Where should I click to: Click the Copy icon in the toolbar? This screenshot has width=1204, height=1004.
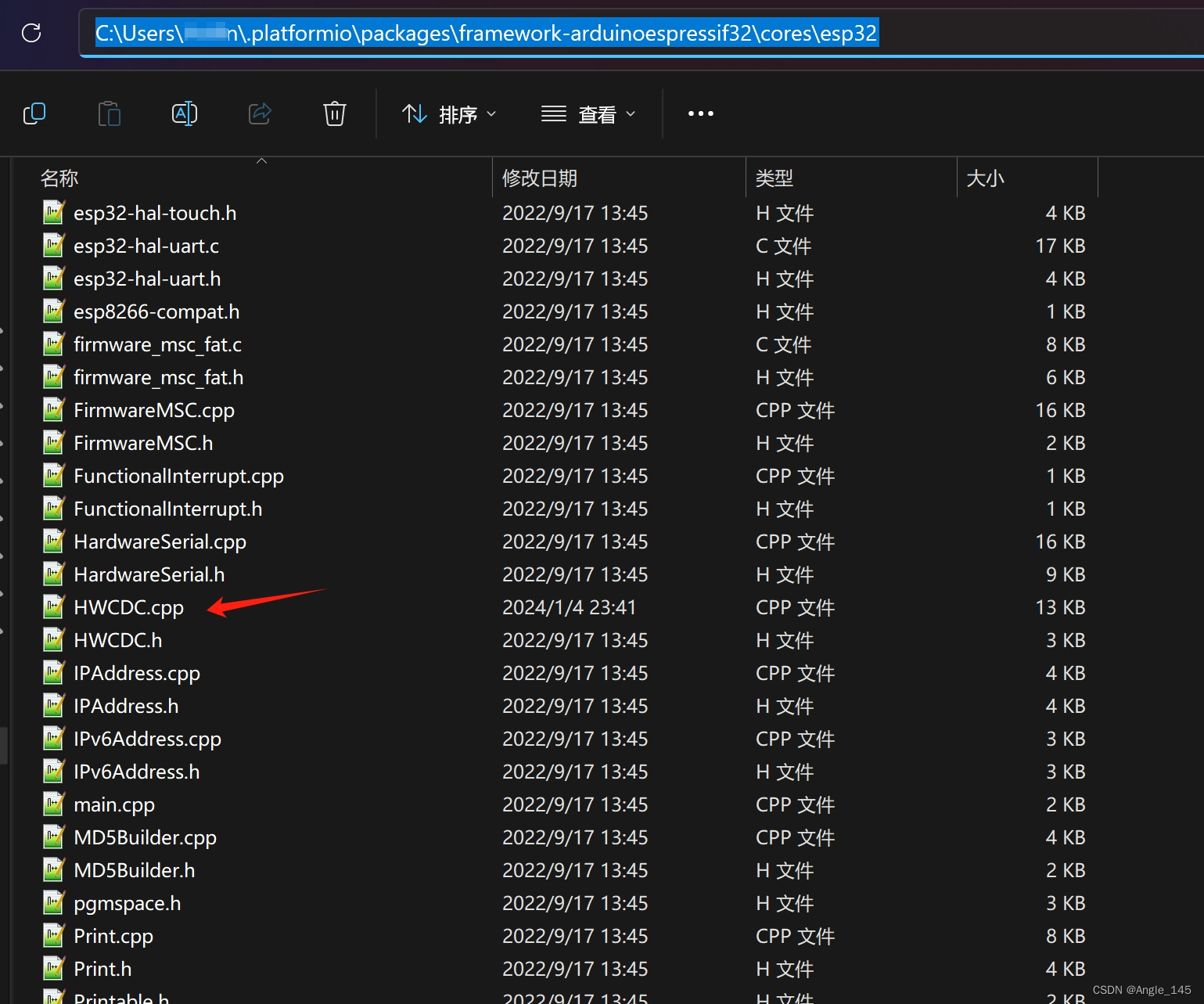point(34,113)
